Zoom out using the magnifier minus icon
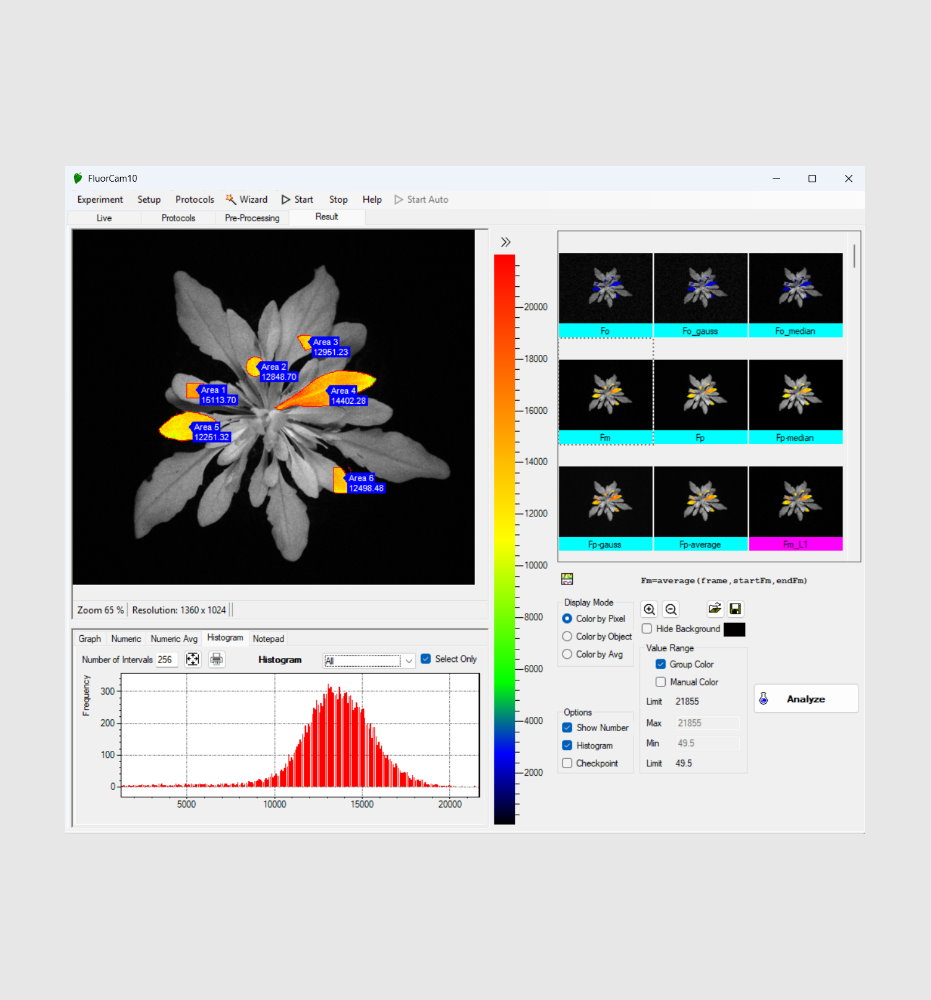Viewport: 931px width, 1000px height. tap(671, 609)
